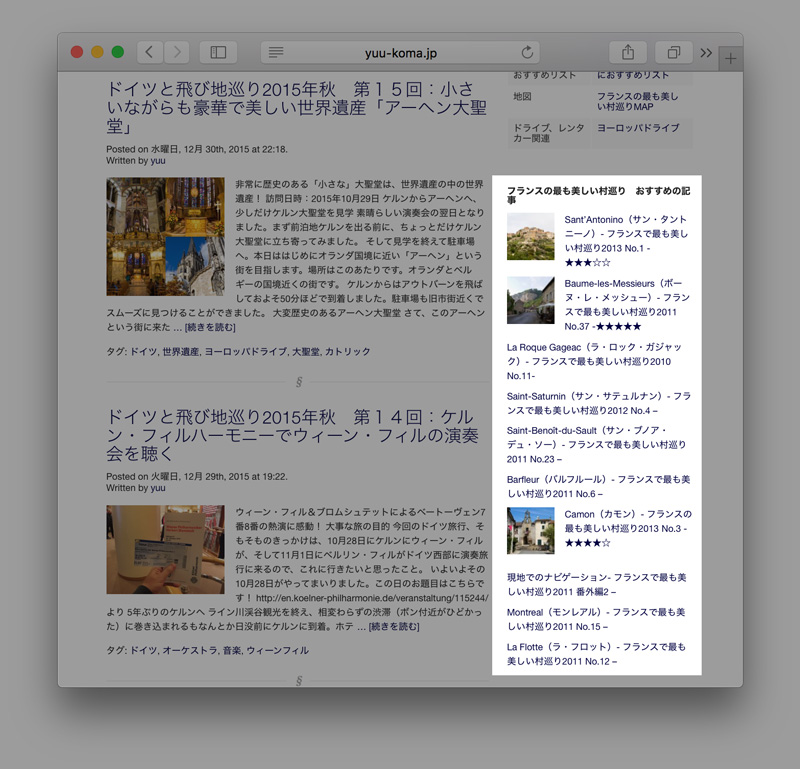The width and height of the screenshot is (800, 769).
Task: Toggle Reader view in address bar
Action: 276,52
